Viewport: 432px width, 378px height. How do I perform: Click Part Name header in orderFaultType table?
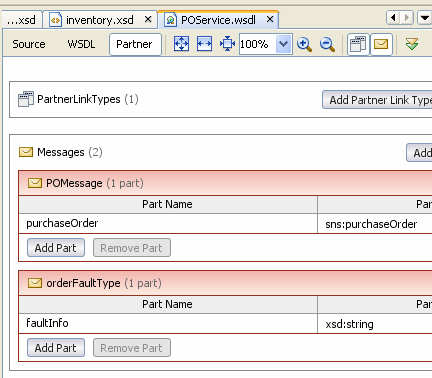(168, 304)
